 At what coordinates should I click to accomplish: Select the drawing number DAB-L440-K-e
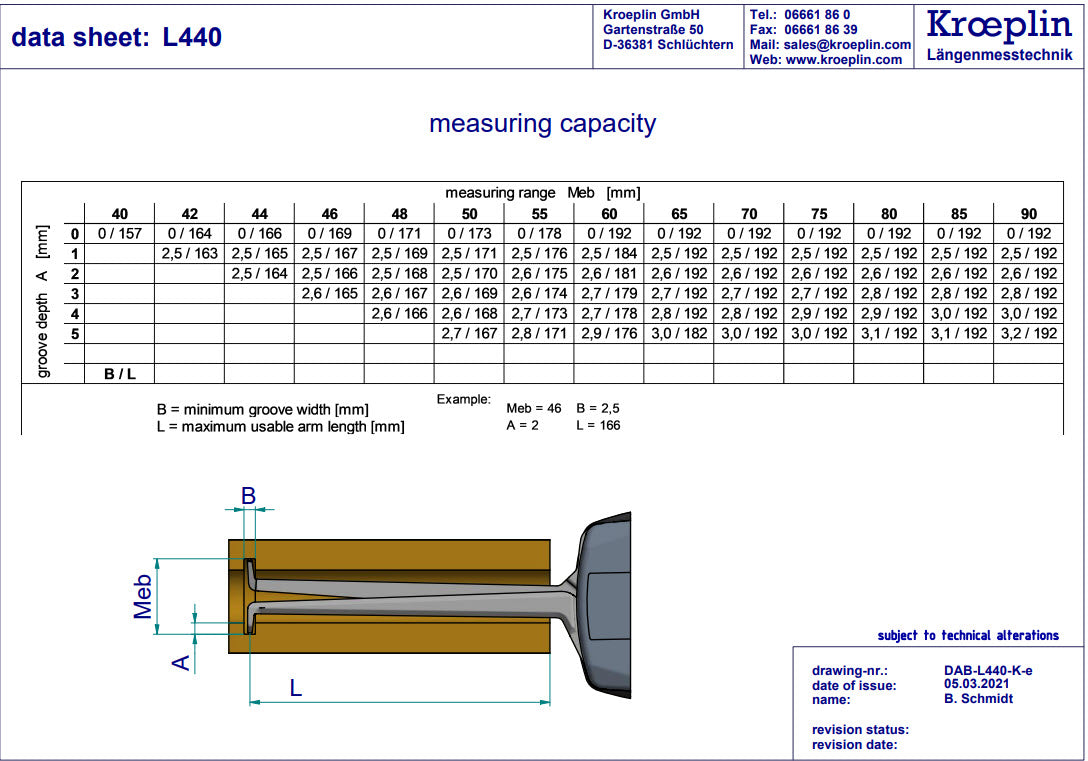[987, 671]
